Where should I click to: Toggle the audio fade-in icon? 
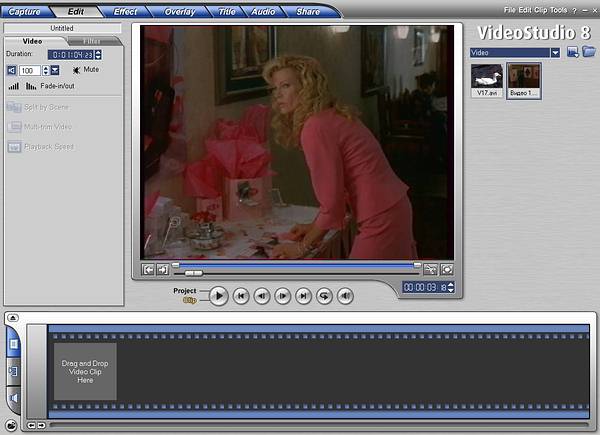(13, 86)
